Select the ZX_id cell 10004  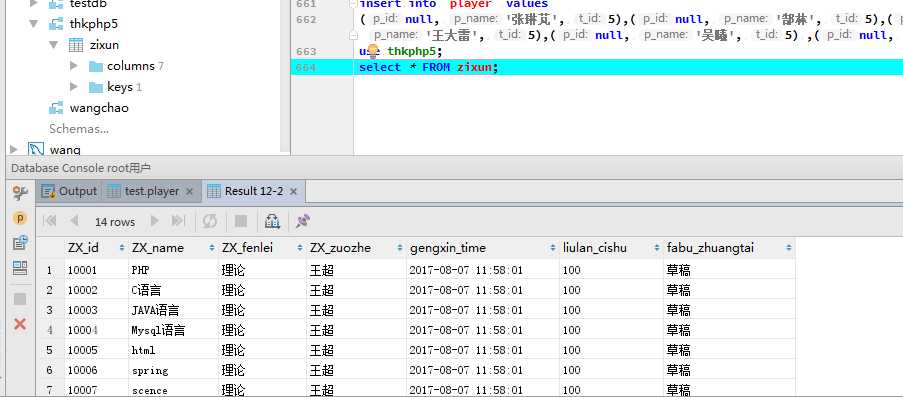[x=96, y=330]
